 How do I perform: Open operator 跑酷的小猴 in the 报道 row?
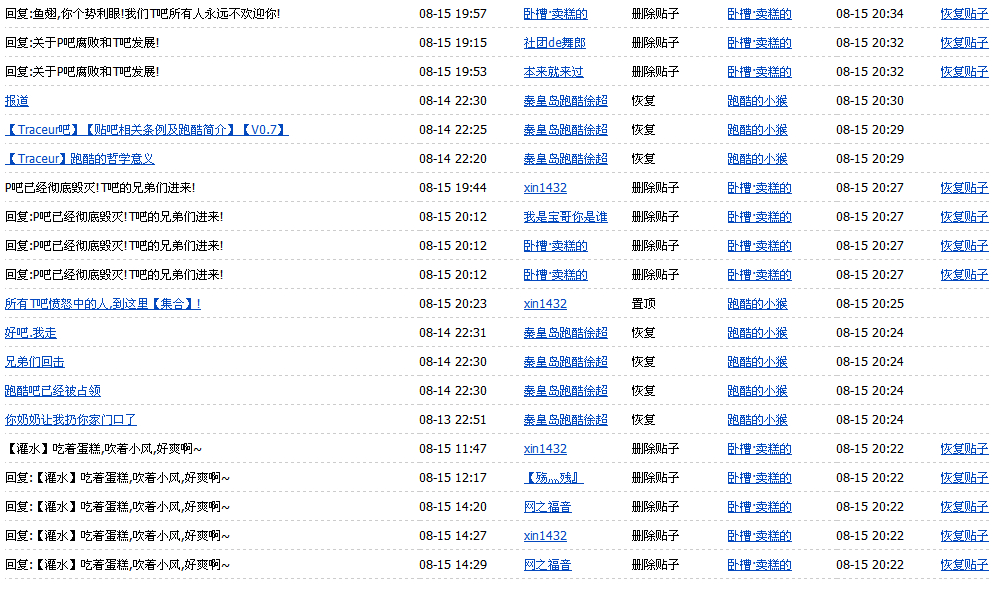(x=757, y=101)
